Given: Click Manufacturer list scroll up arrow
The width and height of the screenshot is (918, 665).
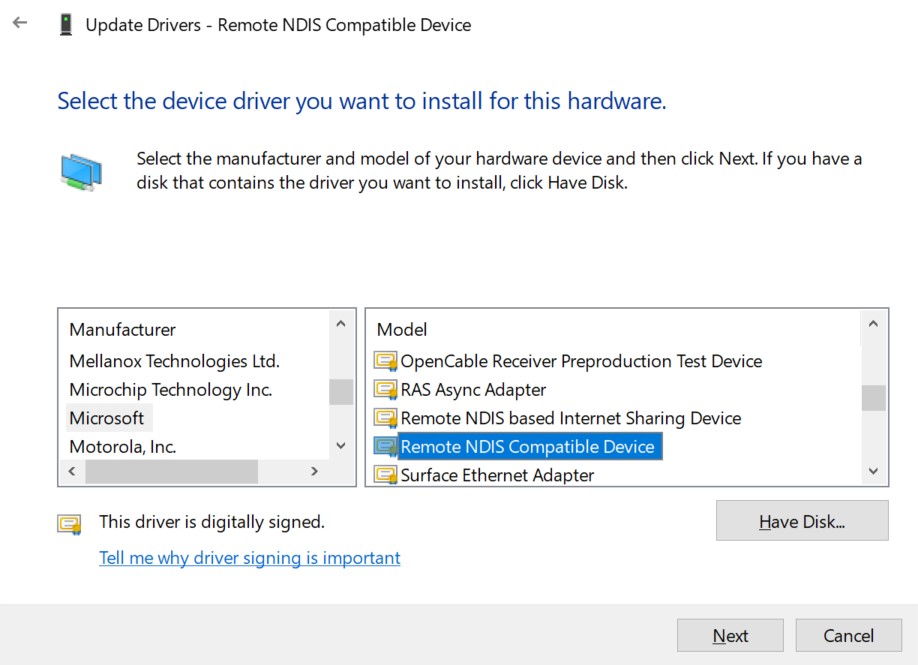Looking at the screenshot, I should pos(341,324).
